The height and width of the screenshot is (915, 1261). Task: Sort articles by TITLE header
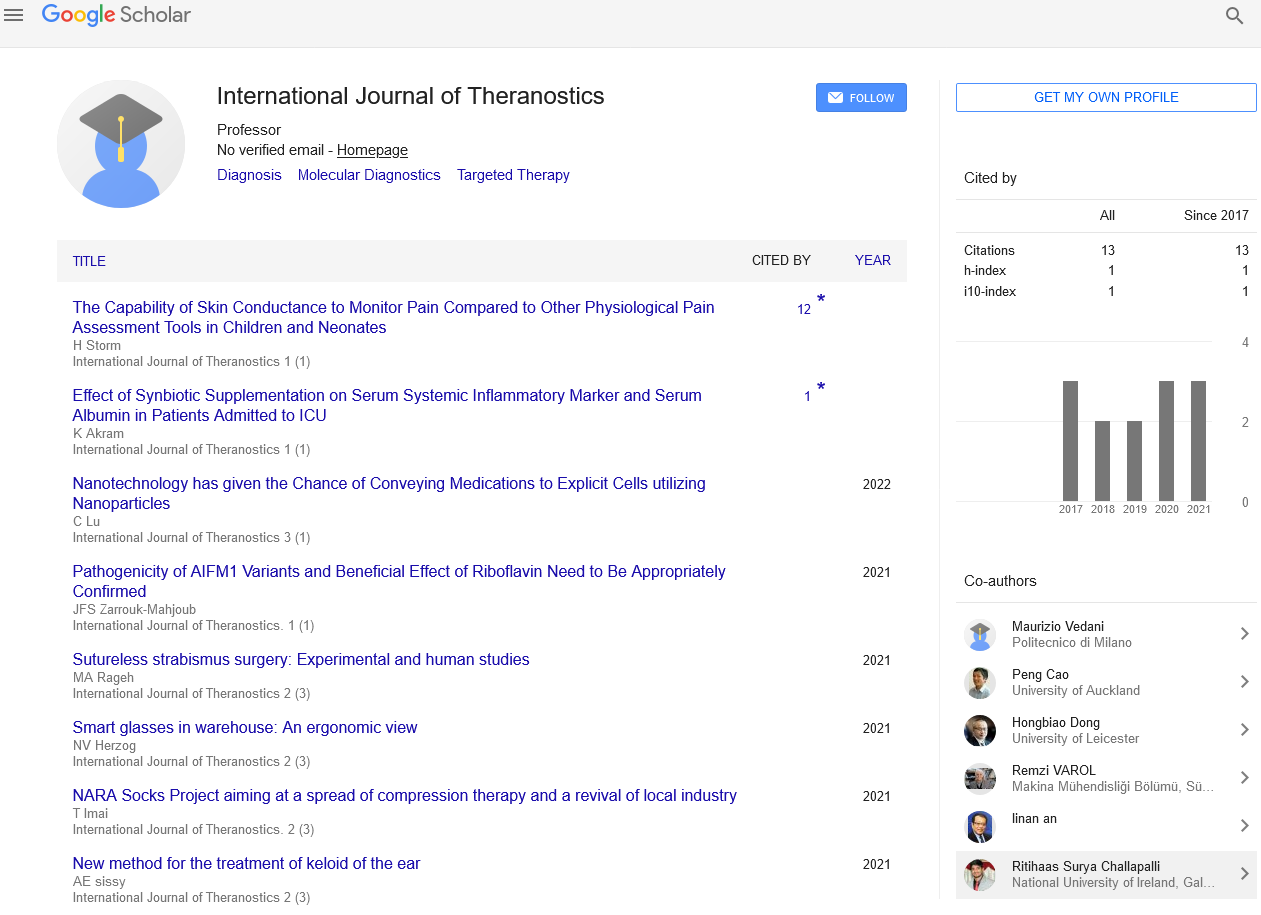coord(89,261)
